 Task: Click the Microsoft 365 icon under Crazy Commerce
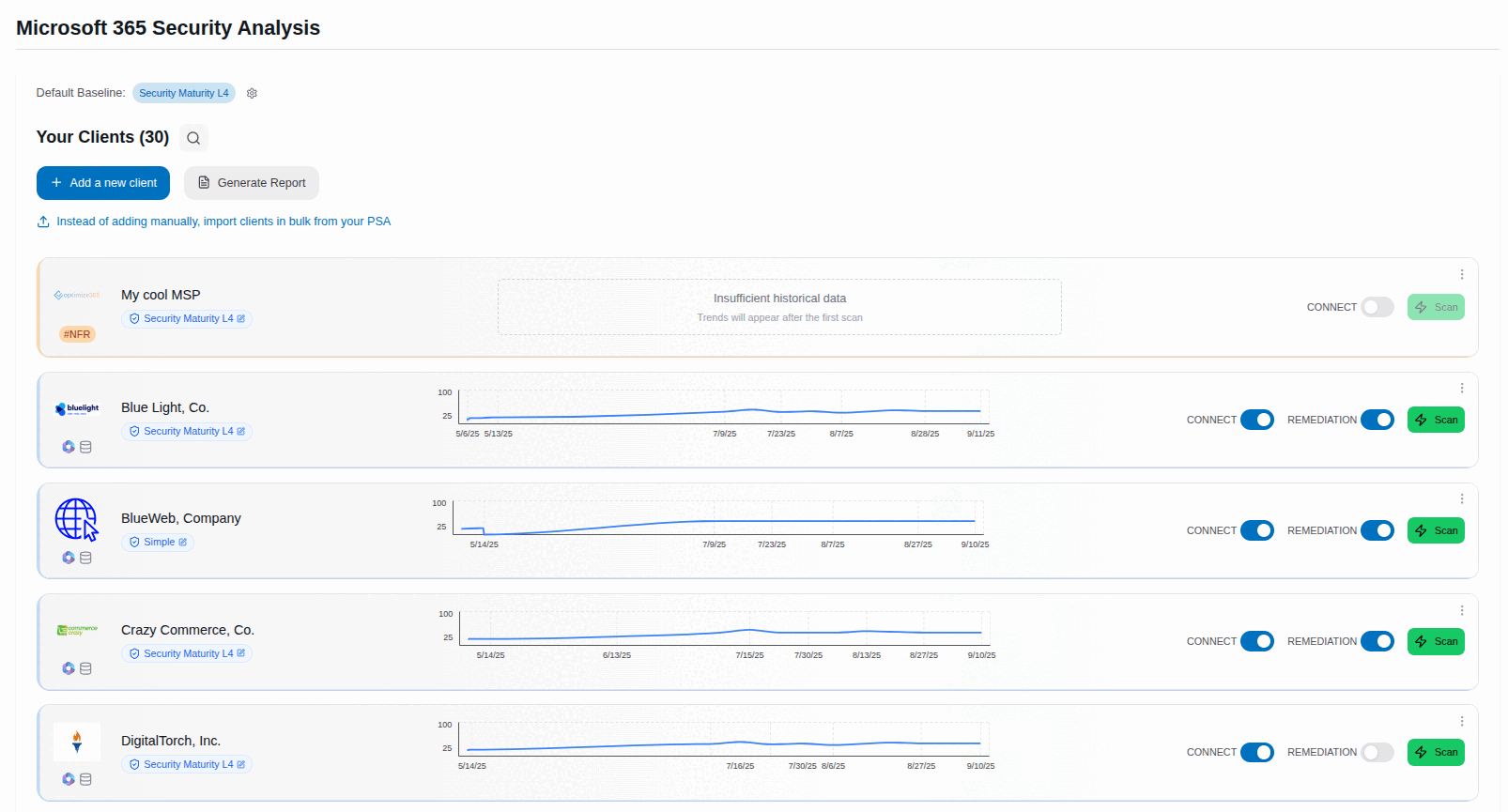[69, 668]
